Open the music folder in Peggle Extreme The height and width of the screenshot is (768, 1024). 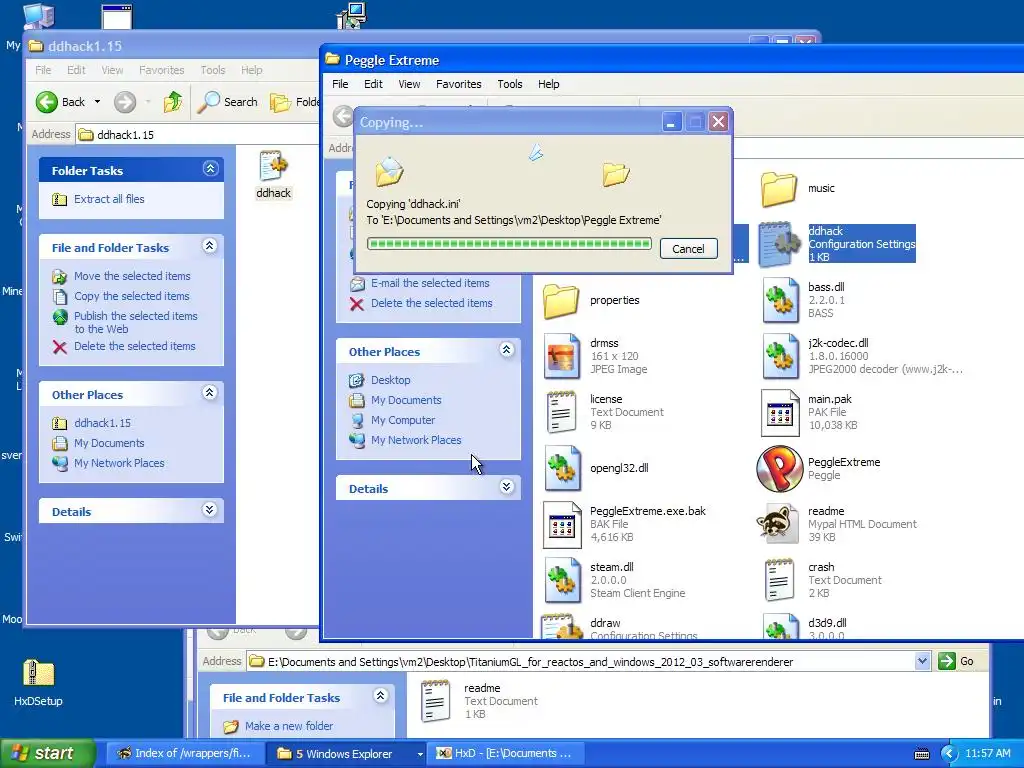pyautogui.click(x=778, y=189)
